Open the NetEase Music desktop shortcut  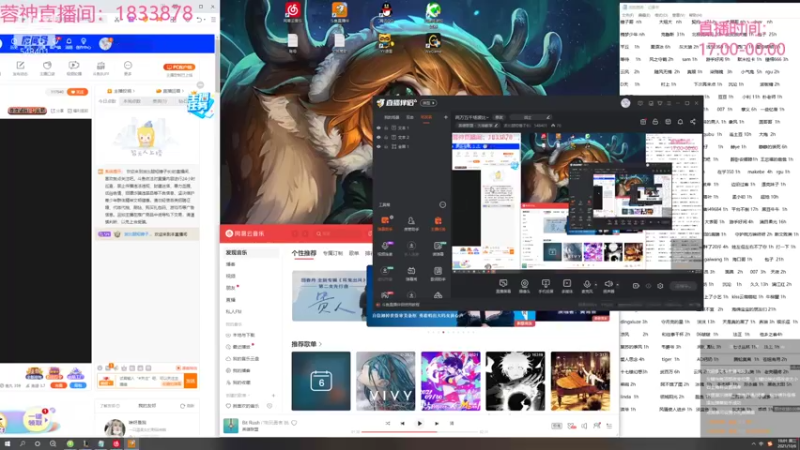[x=293, y=11]
